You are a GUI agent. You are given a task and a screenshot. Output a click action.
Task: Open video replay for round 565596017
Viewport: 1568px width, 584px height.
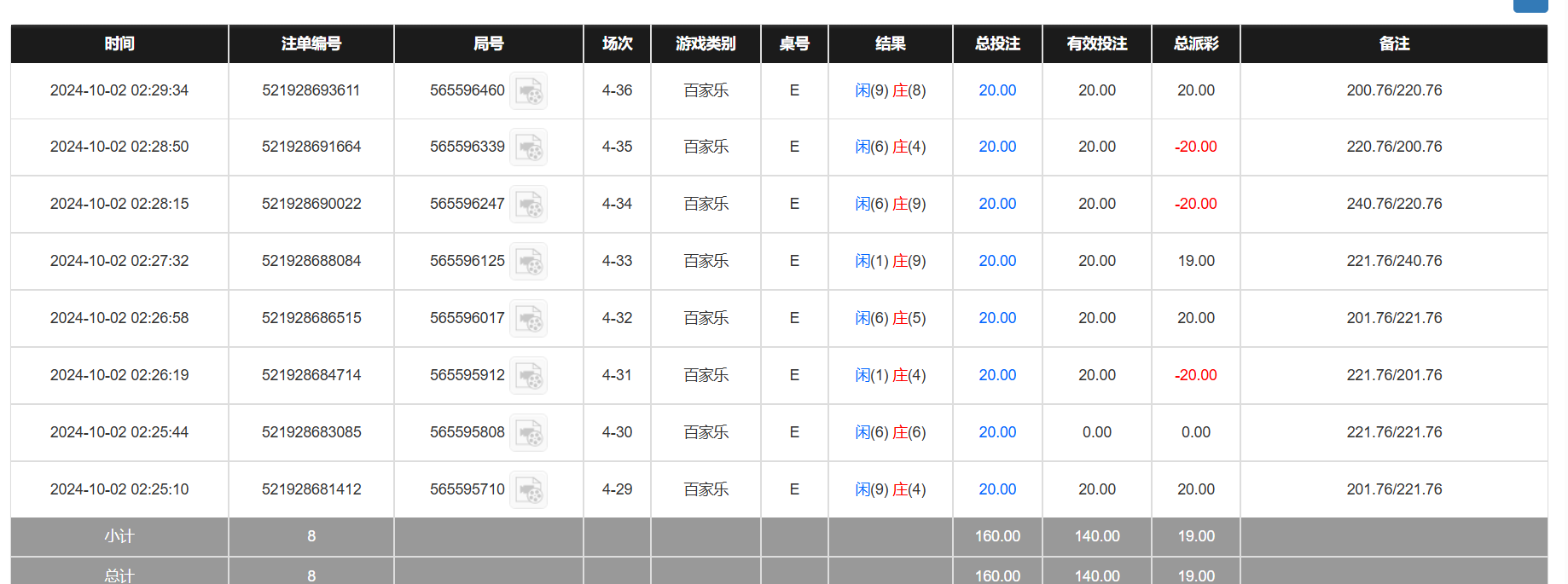point(528,319)
